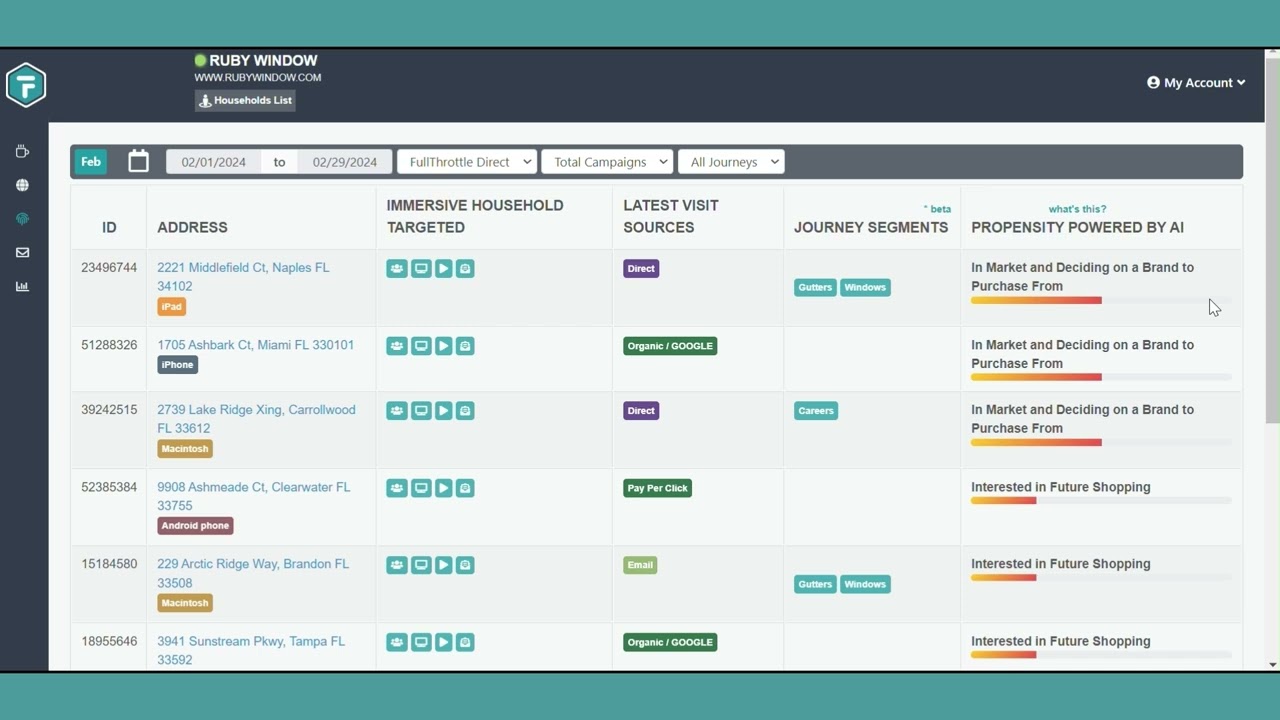Click the propensity bar for household 52385384
This screenshot has width=1280, height=720.
pos(1100,500)
